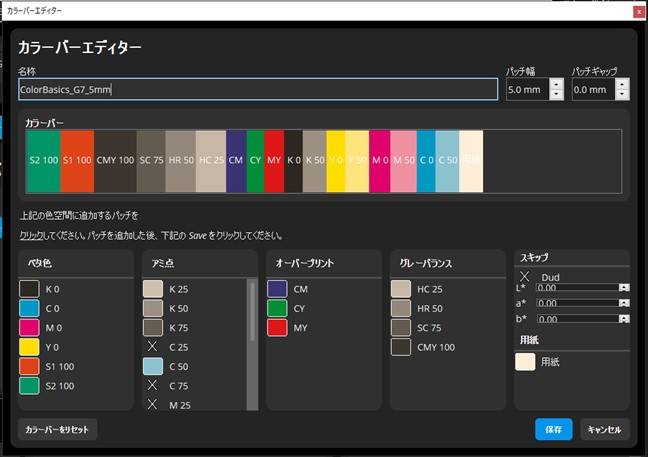Click the 名称 name input field

pyautogui.click(x=258, y=89)
